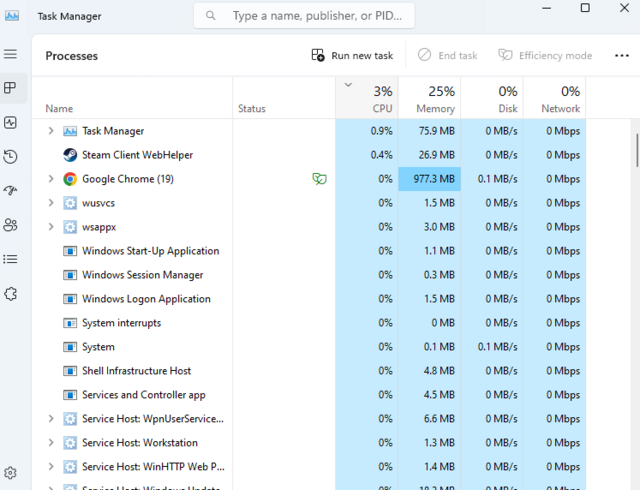
Task: Expand the wsappx process group
Action: 51,227
